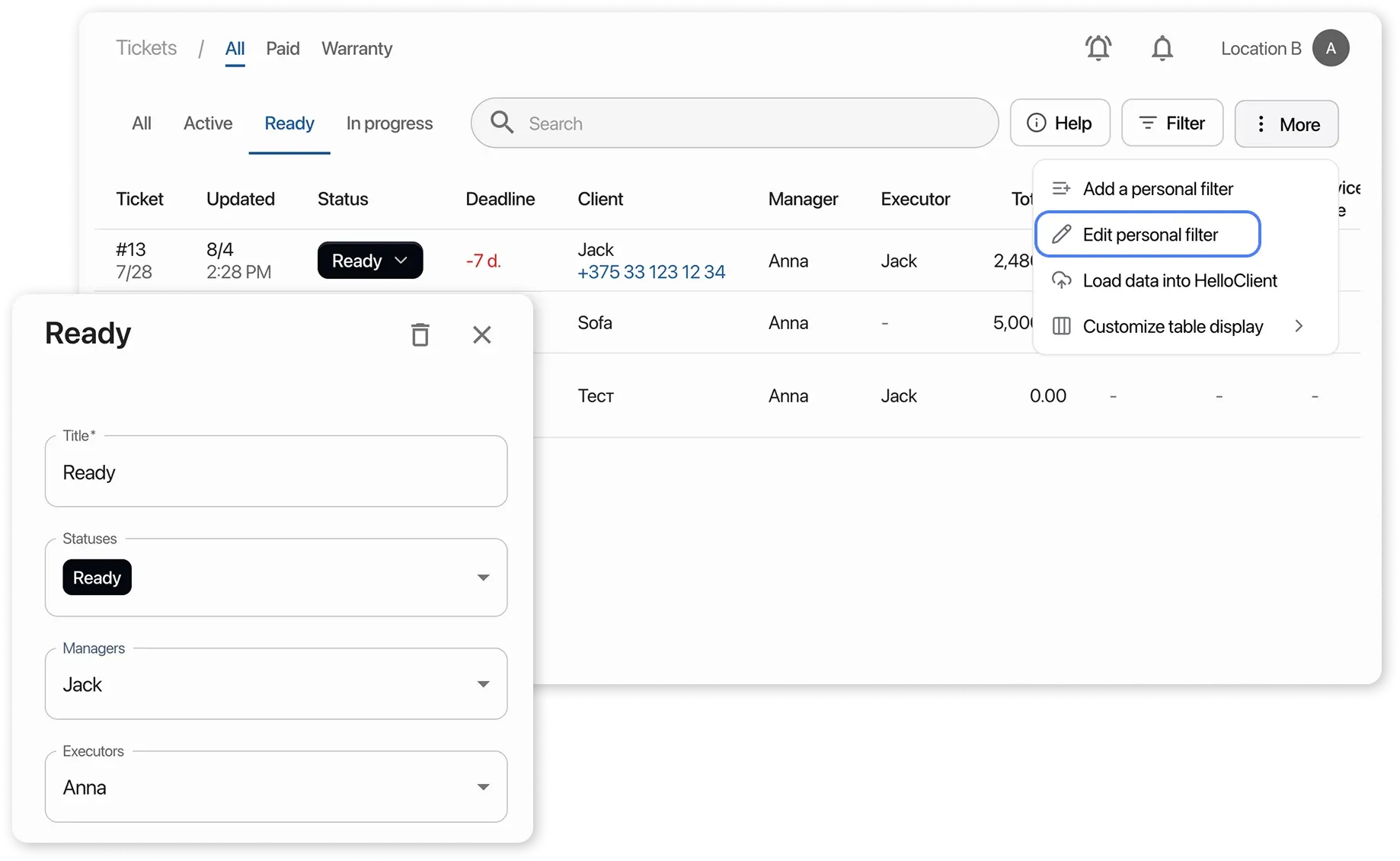This screenshot has width=1400, height=861.
Task: Switch to the Warranty tab
Action: pyautogui.click(x=356, y=49)
